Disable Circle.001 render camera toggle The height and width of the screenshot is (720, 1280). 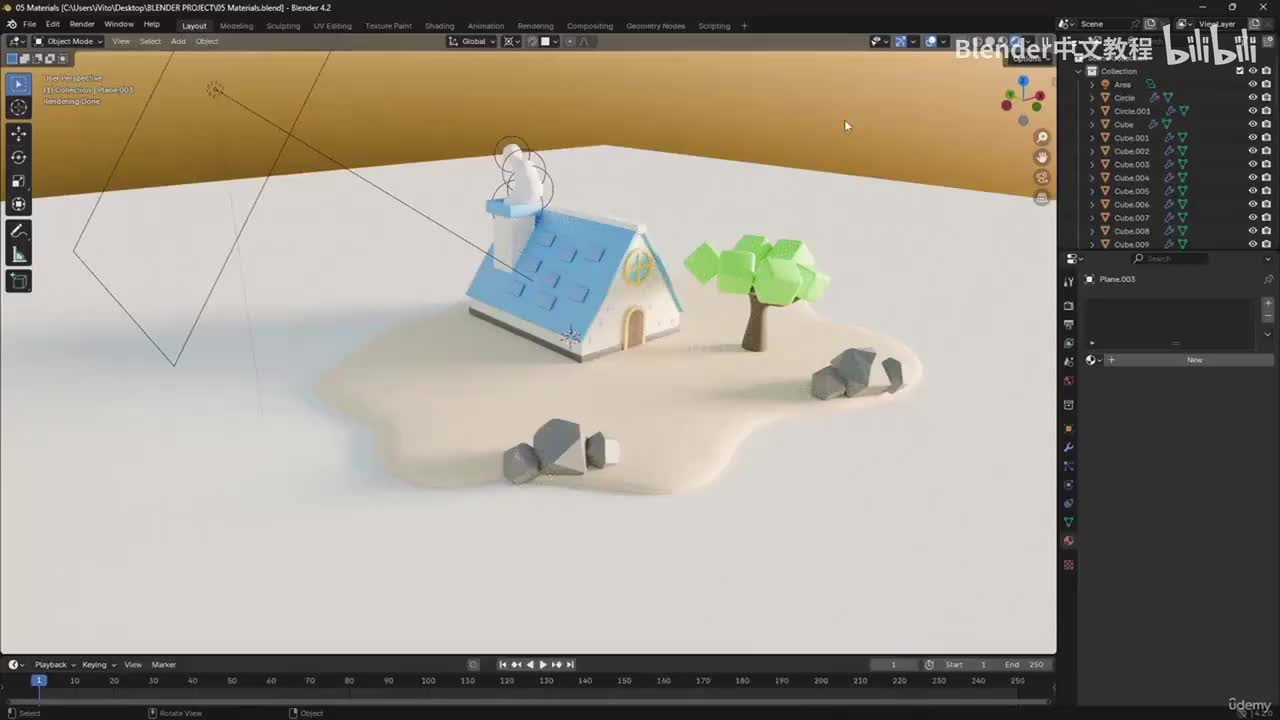tap(1266, 111)
